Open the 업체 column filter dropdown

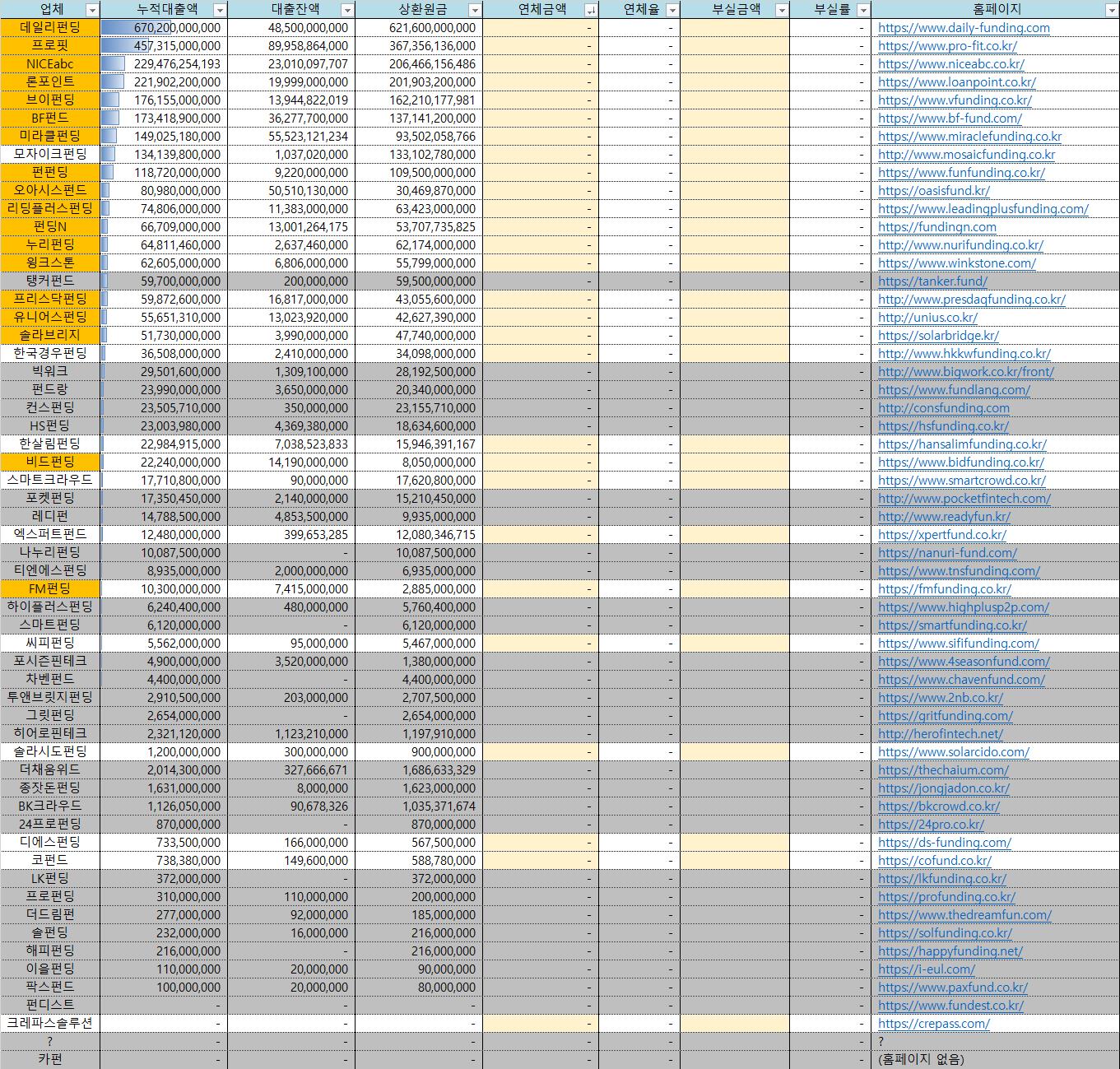92,10
